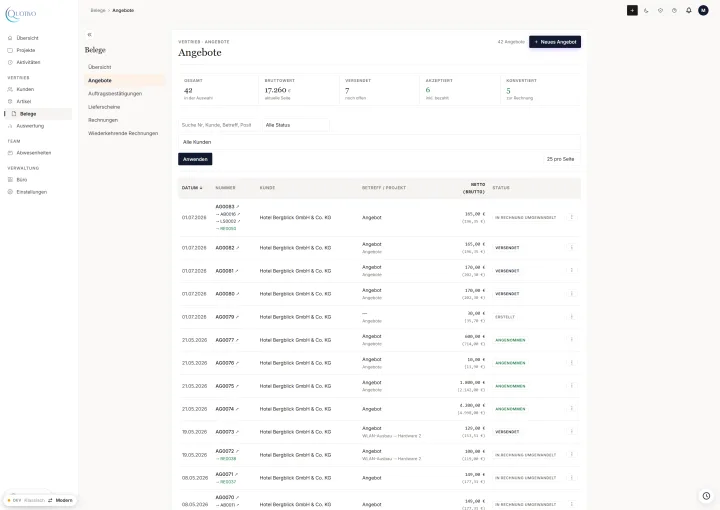
Task: Open the clock icon at bottom right
Action: [x=706, y=496]
